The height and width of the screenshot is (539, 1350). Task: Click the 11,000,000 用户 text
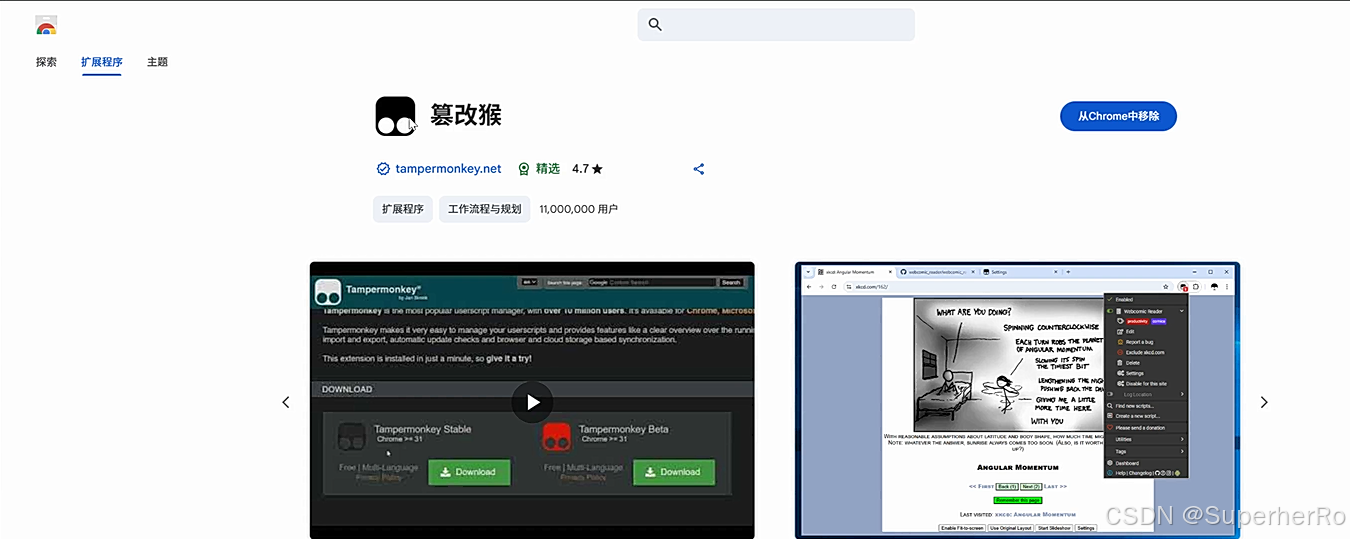(578, 209)
